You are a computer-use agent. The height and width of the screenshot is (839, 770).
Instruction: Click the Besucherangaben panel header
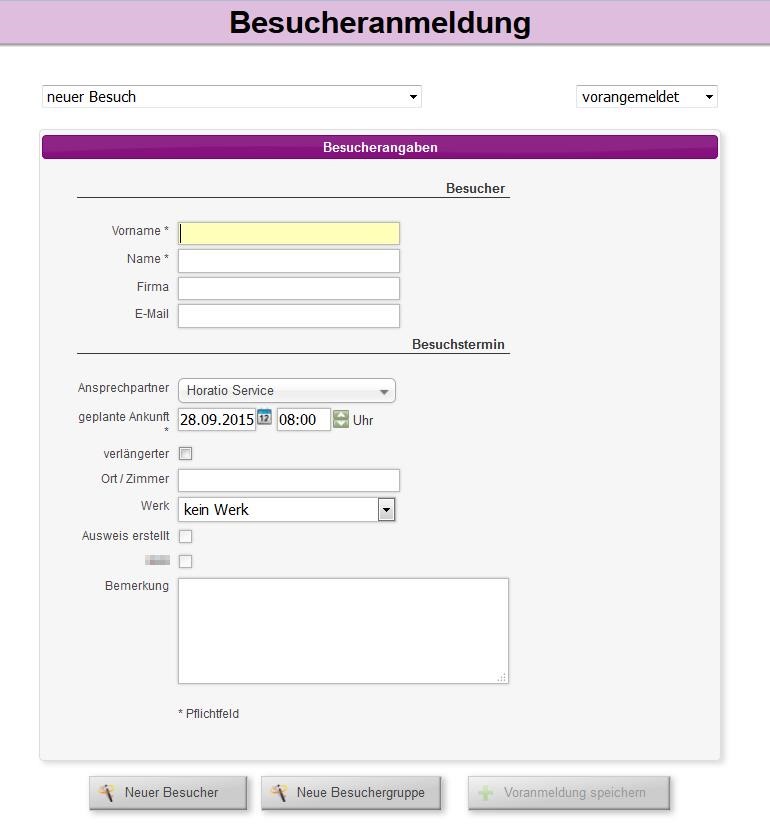379,147
